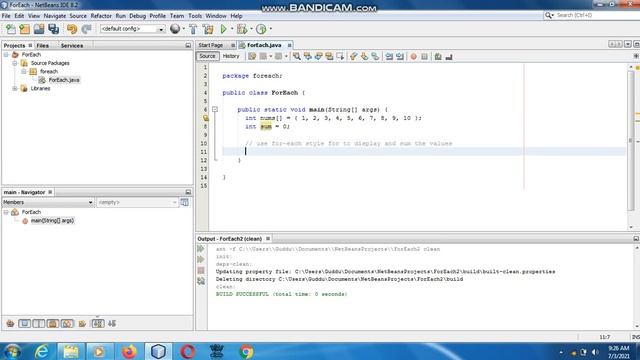Open the File menu

6,16
